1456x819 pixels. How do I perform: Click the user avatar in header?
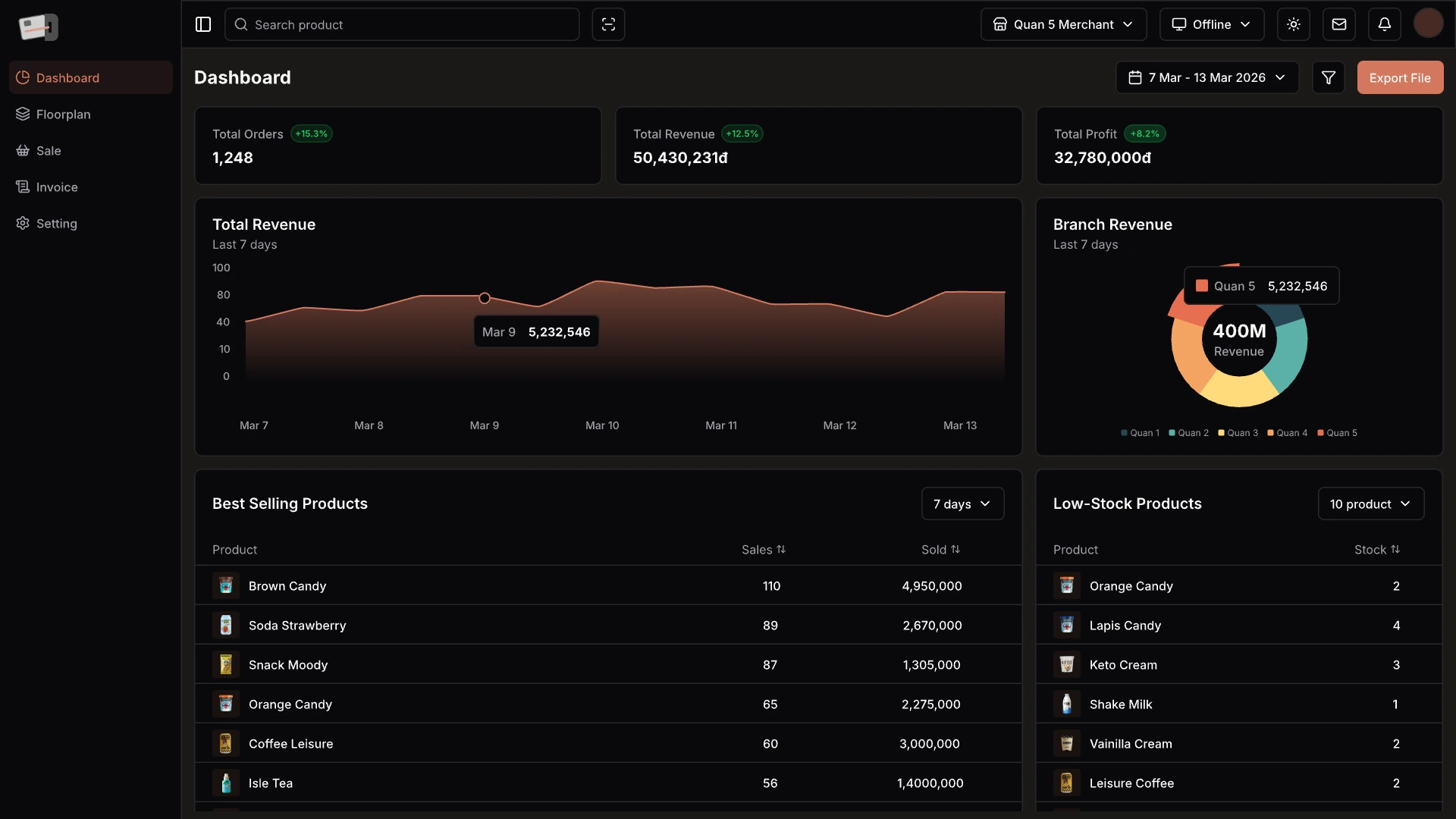(x=1429, y=24)
